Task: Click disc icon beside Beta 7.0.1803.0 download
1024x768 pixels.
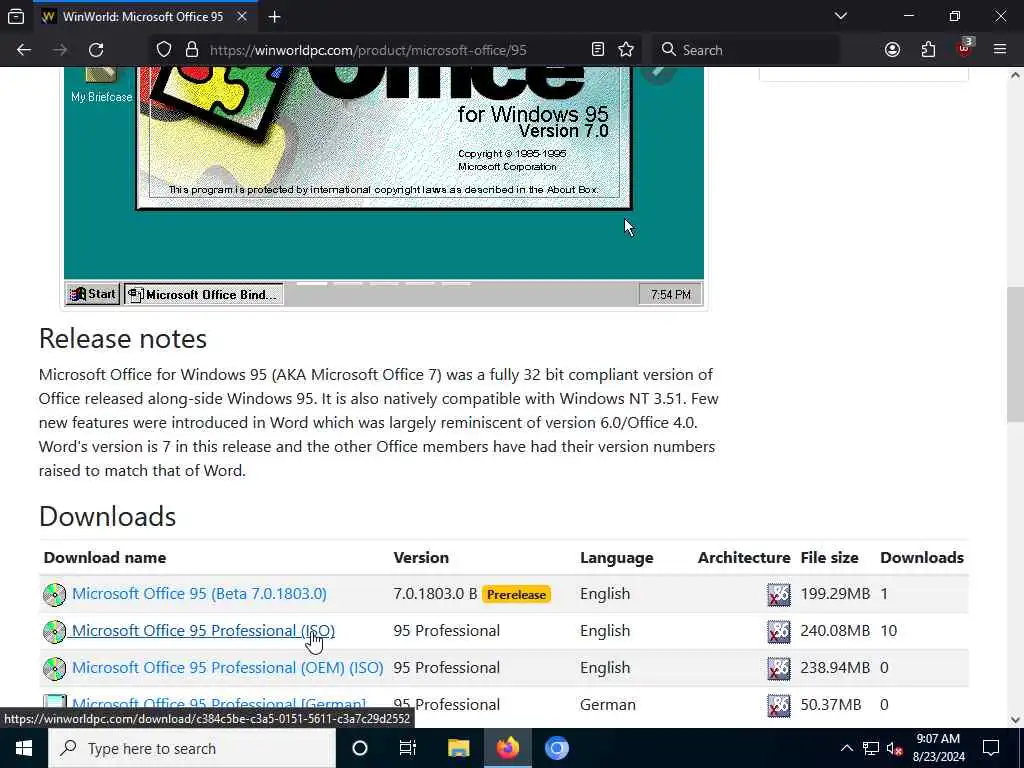Action: pyautogui.click(x=54, y=594)
